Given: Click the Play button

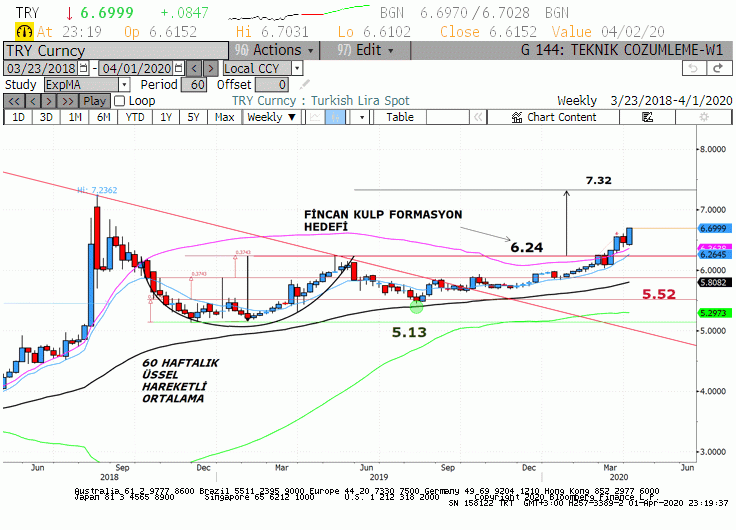Looking at the screenshot, I should pos(95,101).
